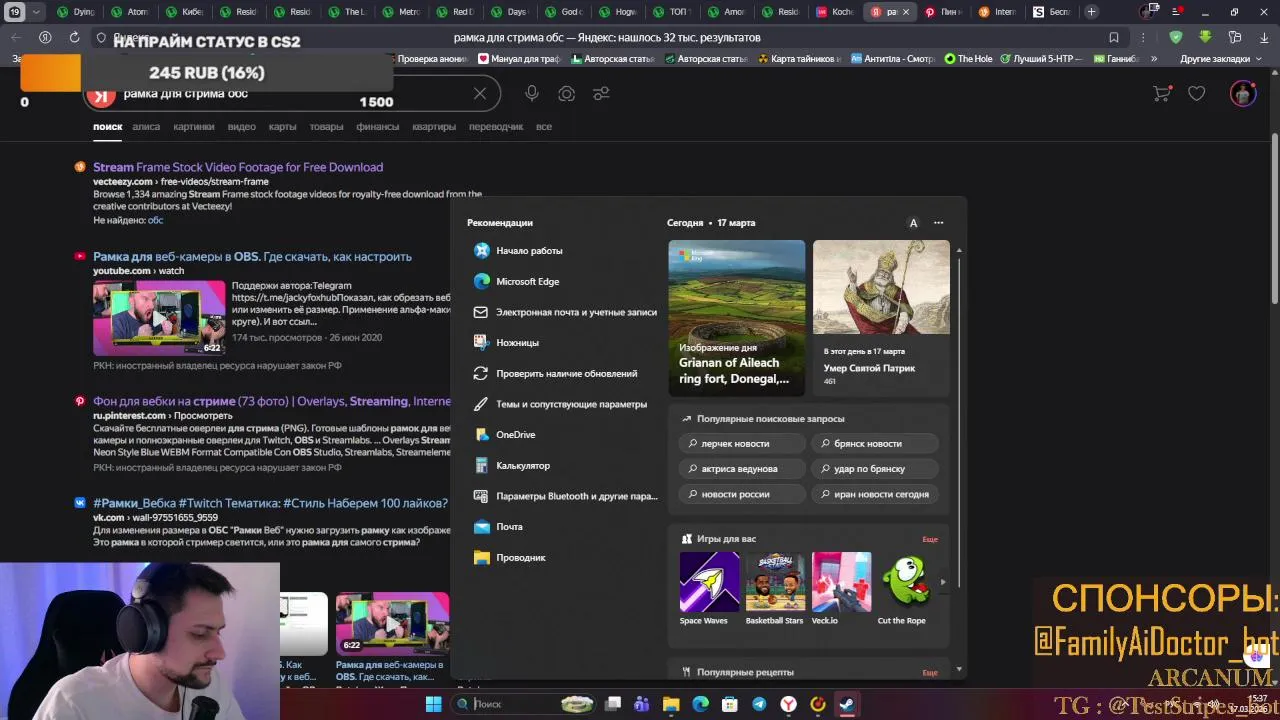Reload the page in browser toolbar
The height and width of the screenshot is (720, 1280).
tap(74, 37)
